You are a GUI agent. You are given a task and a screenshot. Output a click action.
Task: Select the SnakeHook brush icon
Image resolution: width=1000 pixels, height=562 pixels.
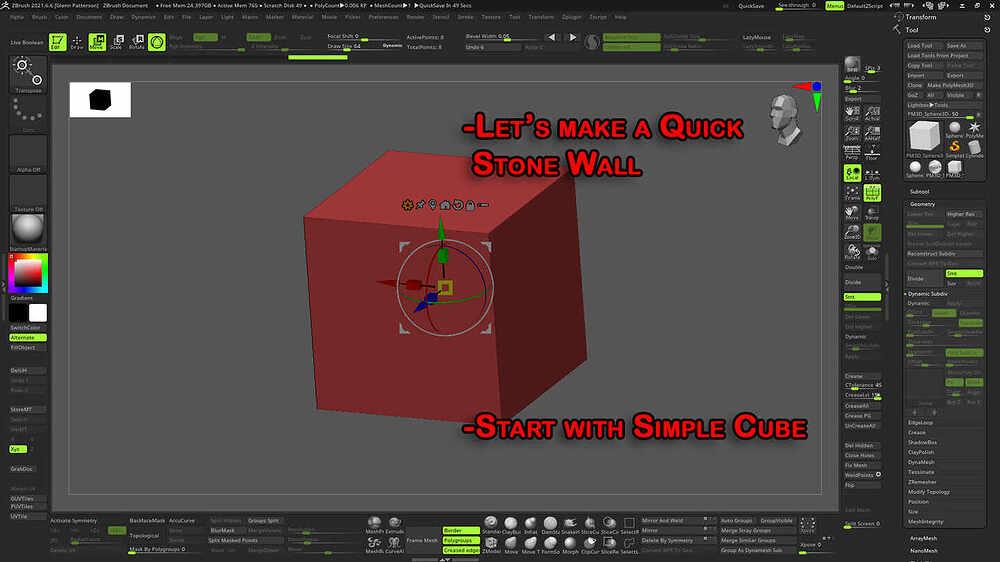tap(570, 524)
